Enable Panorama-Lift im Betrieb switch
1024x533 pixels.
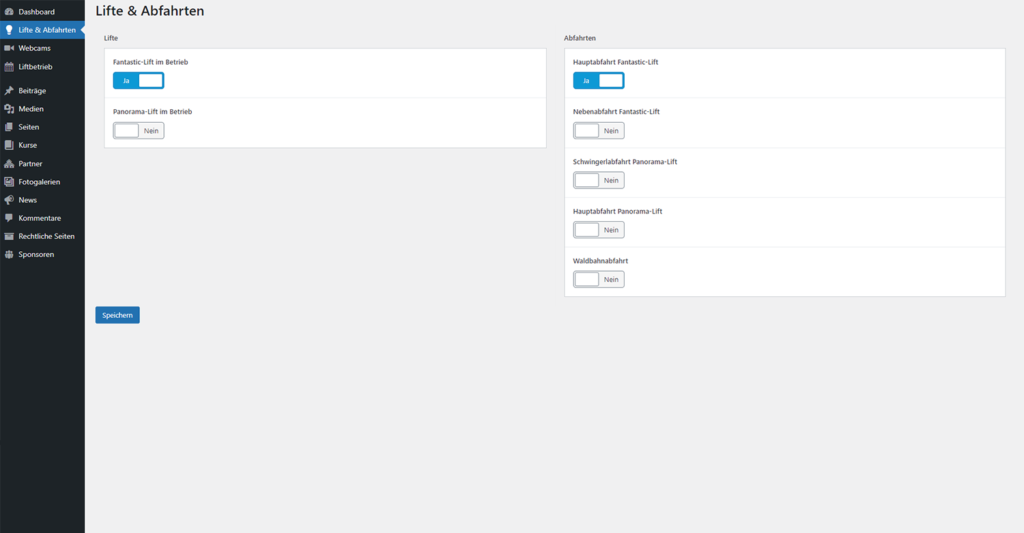(138, 131)
